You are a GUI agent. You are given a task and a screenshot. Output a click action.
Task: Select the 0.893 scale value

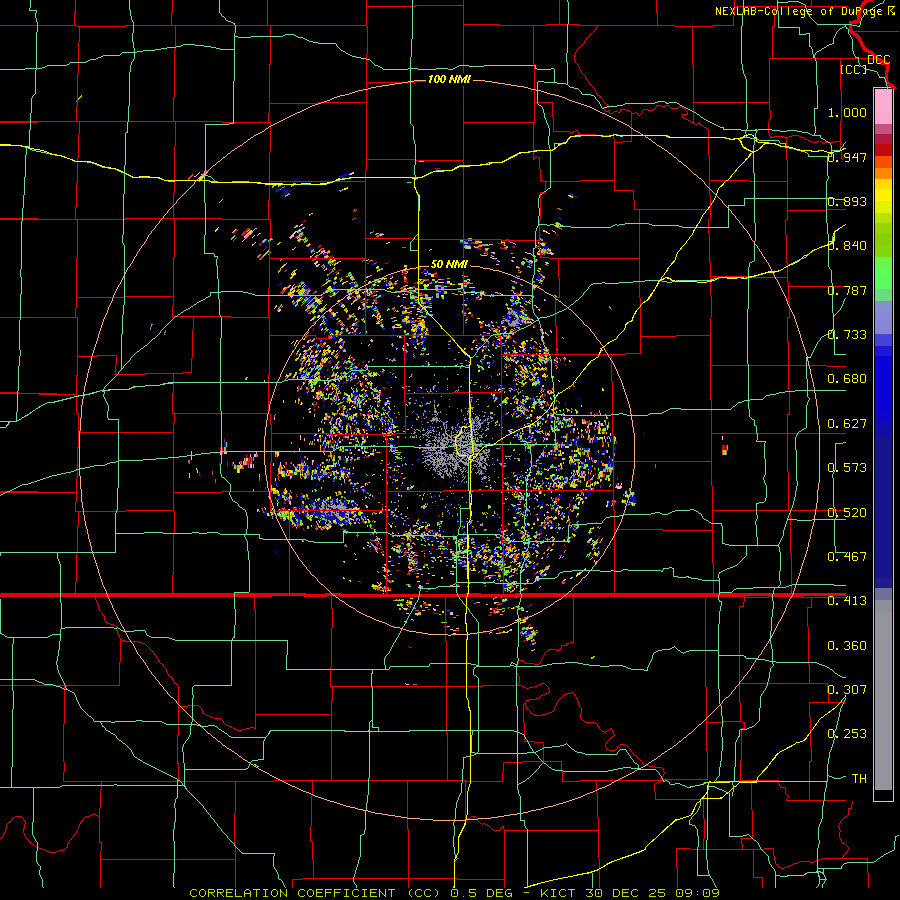847,201
